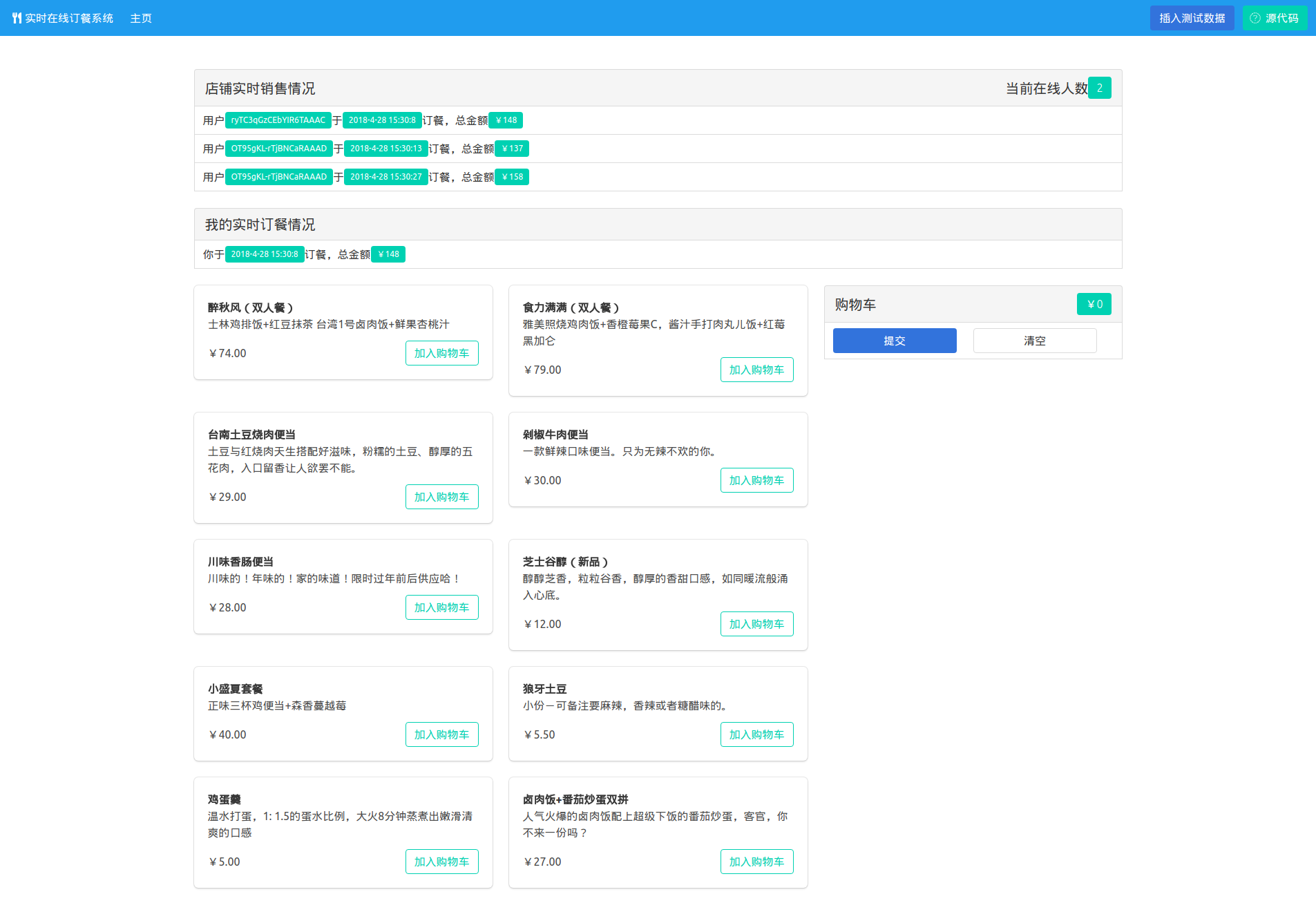Add 卤肉饭+番茄炒蛋双拼 to cart

click(x=757, y=862)
